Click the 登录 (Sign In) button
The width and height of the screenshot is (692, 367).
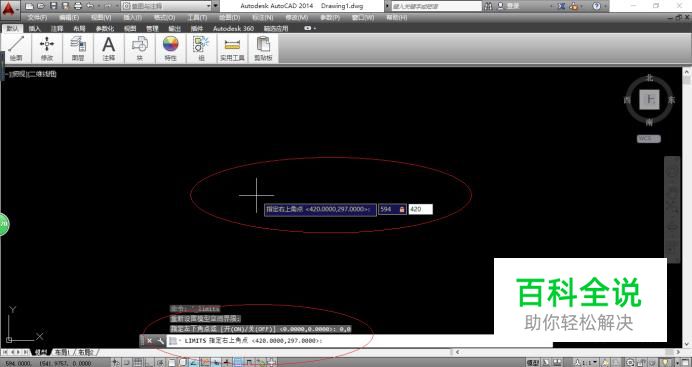click(508, 6)
